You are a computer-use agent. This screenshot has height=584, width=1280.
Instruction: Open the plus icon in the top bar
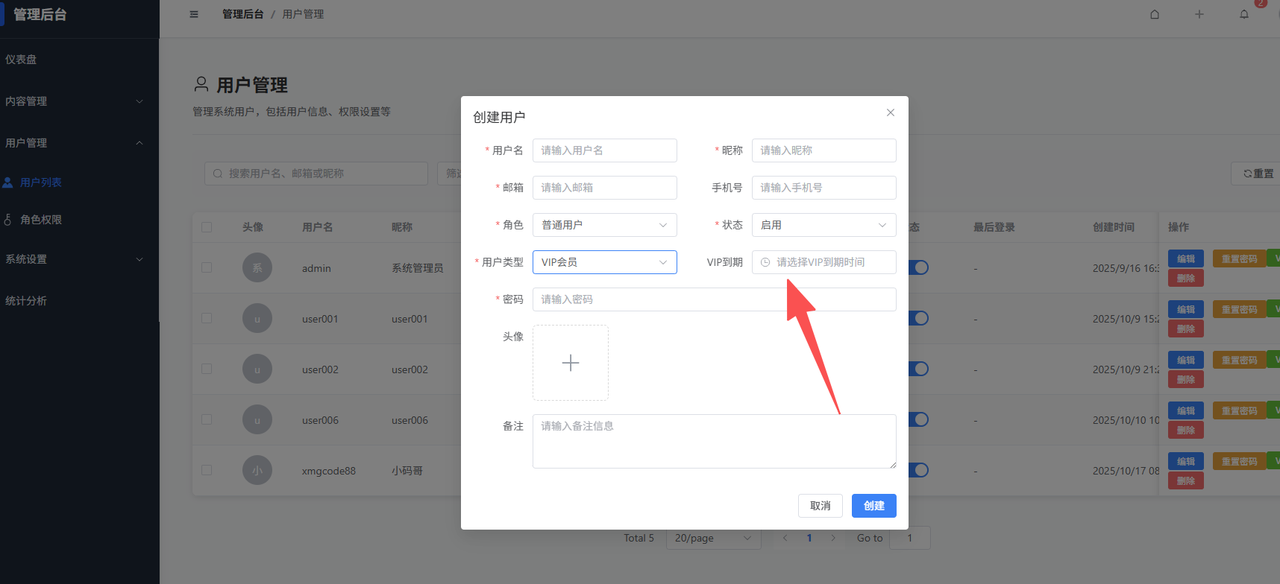pos(1199,14)
